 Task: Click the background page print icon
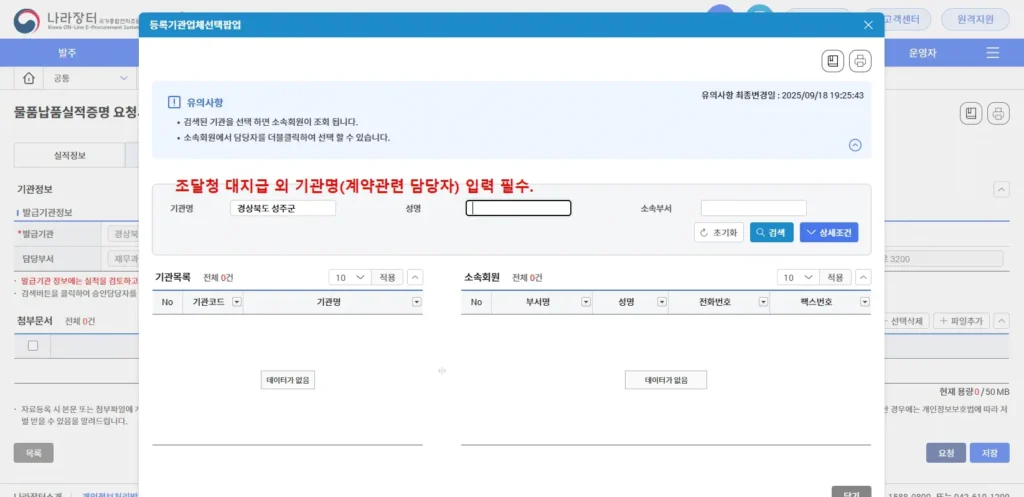point(997,113)
